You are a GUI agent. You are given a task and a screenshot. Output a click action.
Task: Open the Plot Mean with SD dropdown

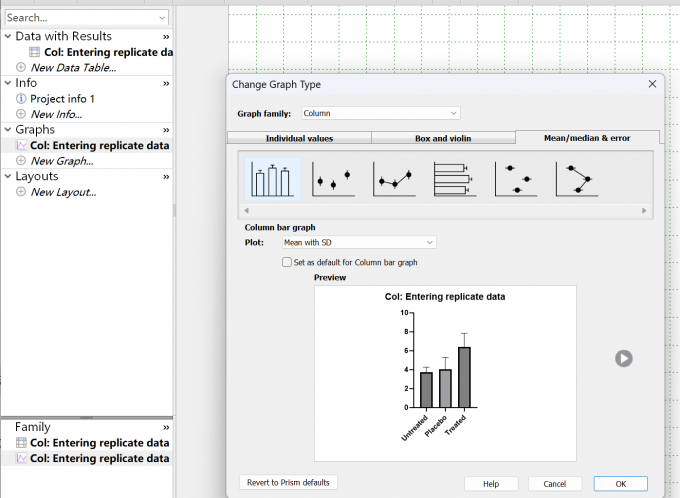click(x=359, y=242)
